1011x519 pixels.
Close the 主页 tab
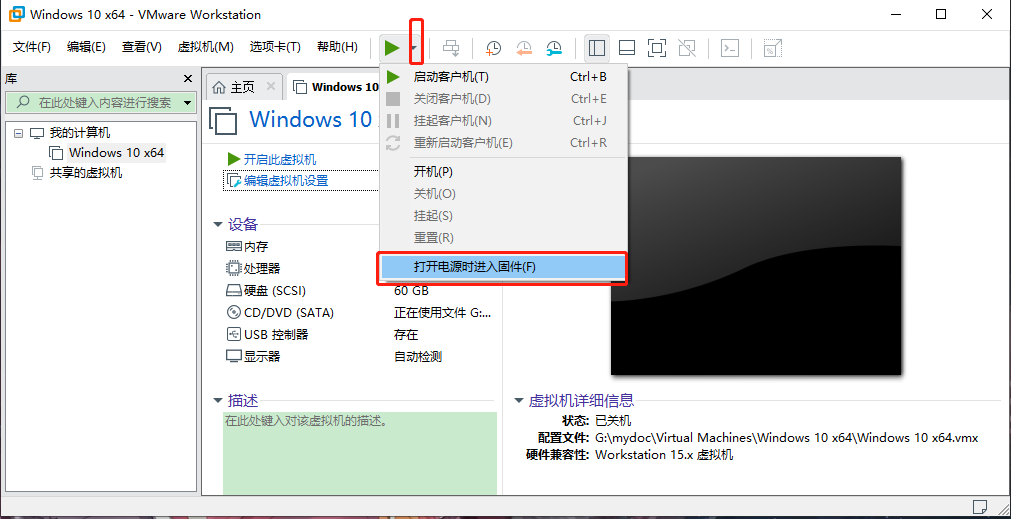pyautogui.click(x=271, y=86)
